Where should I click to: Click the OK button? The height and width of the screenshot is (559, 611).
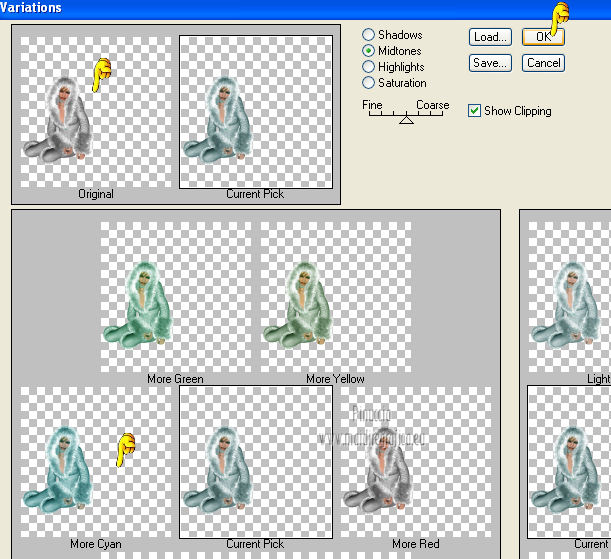[543, 37]
